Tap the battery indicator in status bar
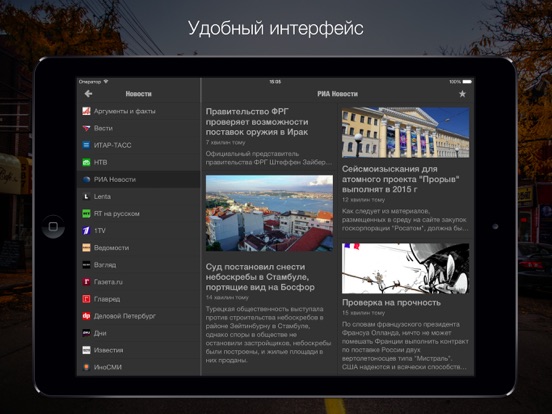The height and width of the screenshot is (414, 552). click(467, 82)
